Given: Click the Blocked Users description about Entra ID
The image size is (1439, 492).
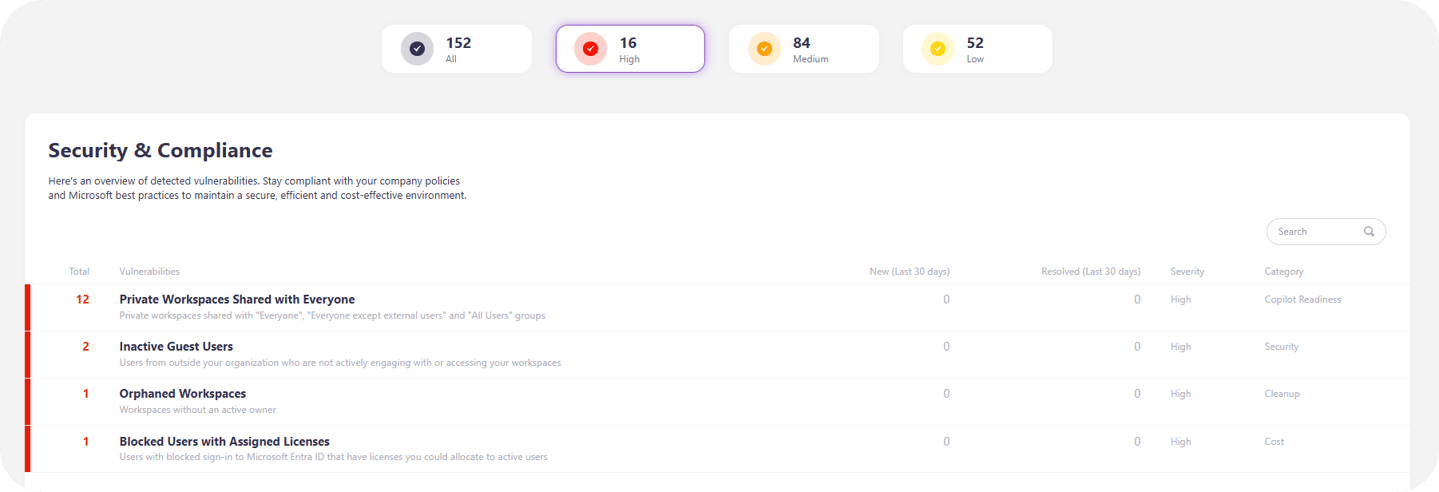Looking at the screenshot, I should tap(333, 457).
